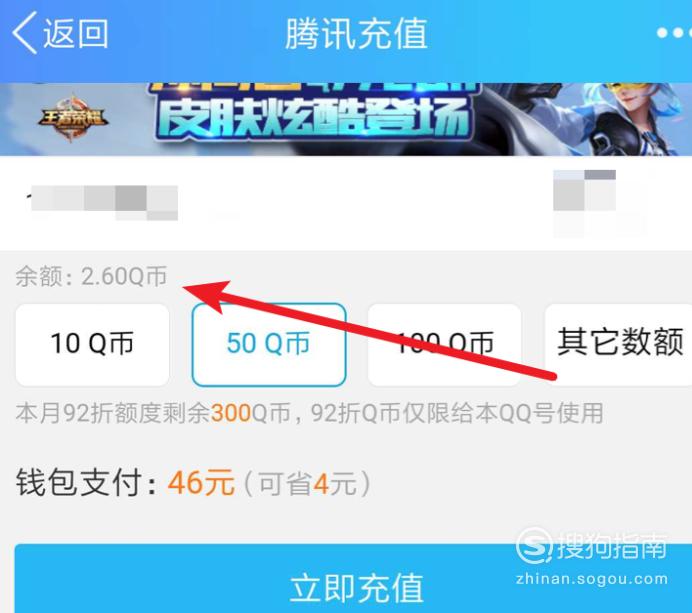Image resolution: width=692 pixels, height=613 pixels.
Task: Tap the blurred account name field
Action: (x=102, y=203)
